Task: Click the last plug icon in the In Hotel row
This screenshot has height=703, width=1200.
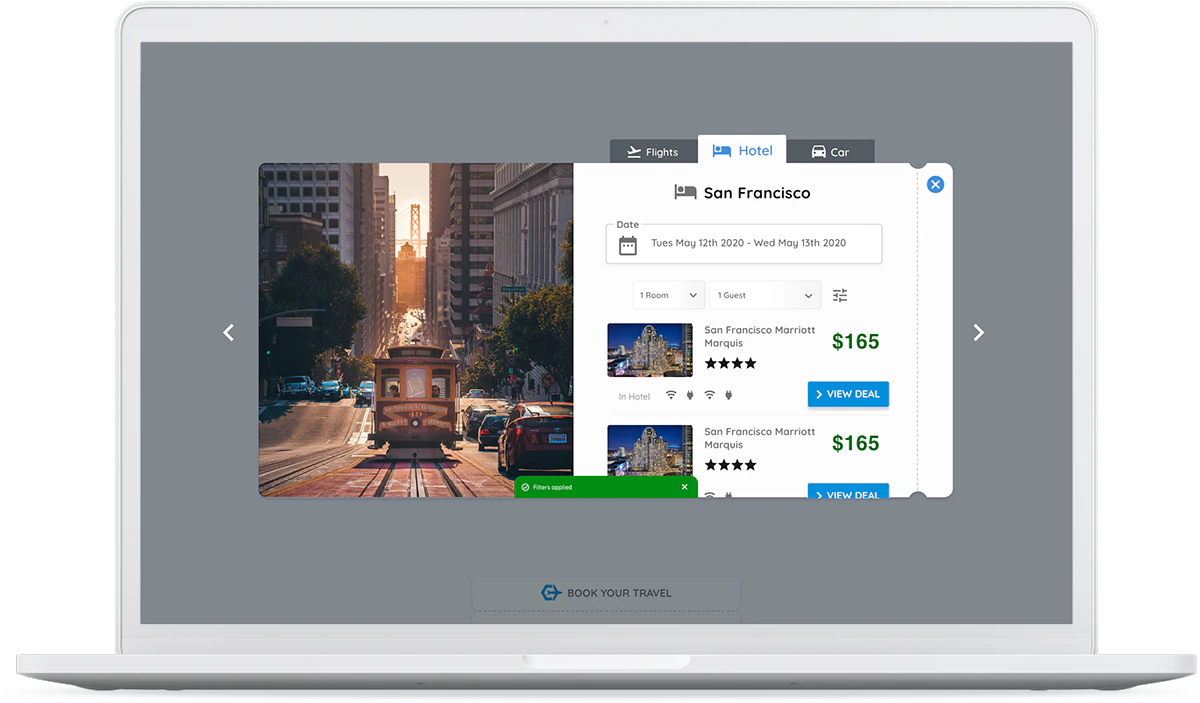Action: (x=728, y=395)
